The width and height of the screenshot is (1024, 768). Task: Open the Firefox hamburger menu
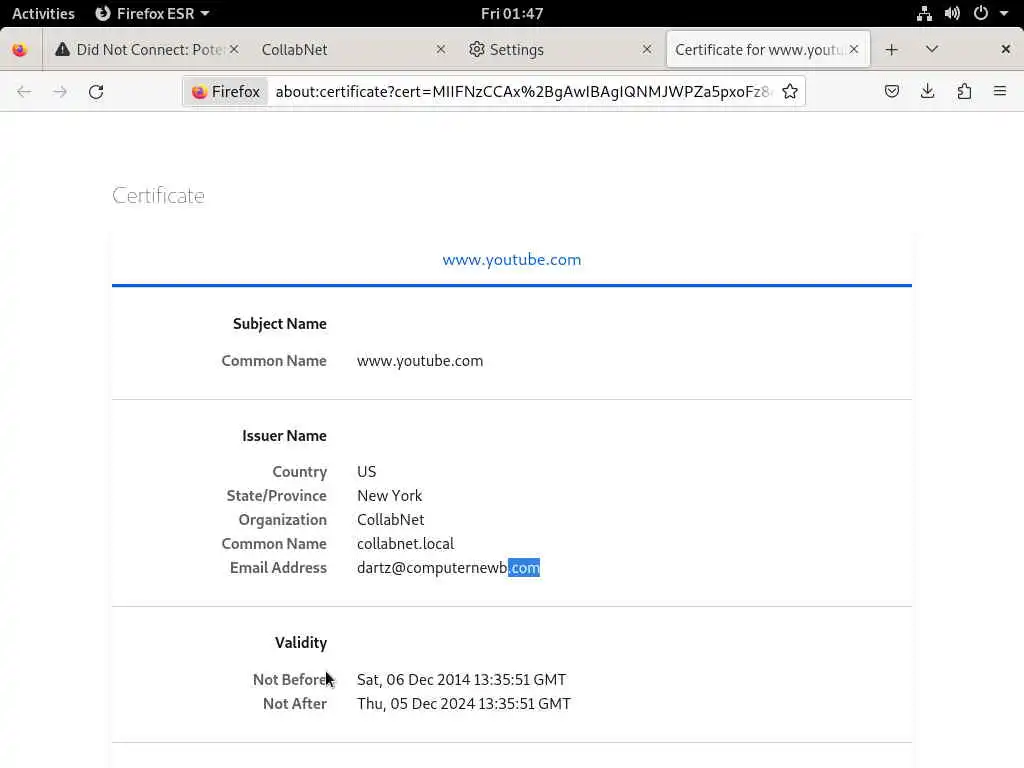[1000, 91]
